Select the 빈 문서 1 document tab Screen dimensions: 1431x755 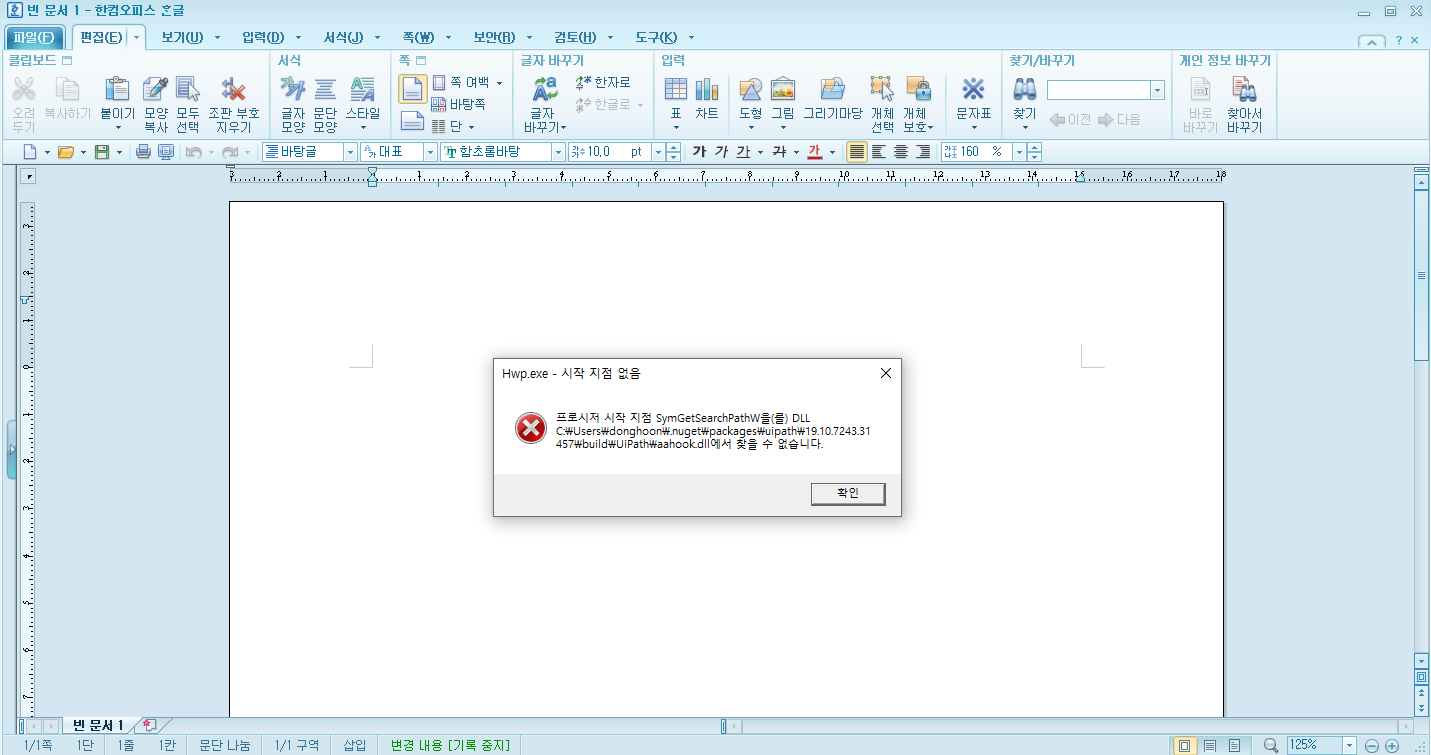click(x=98, y=725)
